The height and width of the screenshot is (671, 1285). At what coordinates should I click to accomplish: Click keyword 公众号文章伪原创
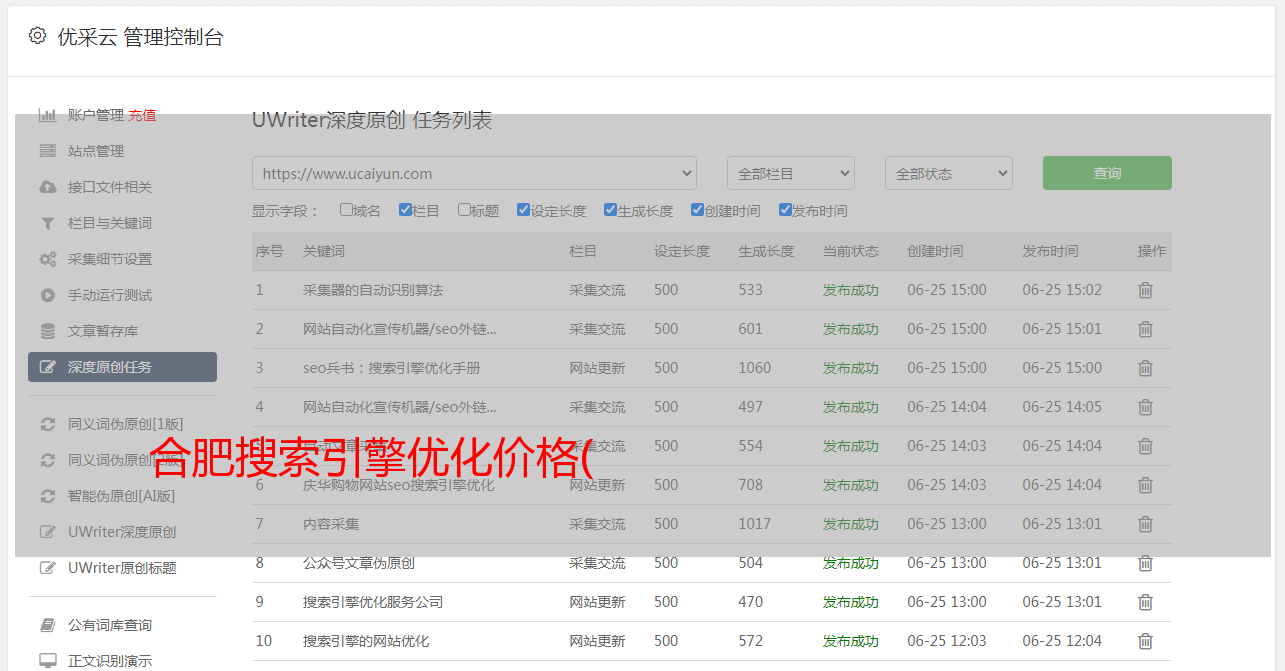(x=359, y=563)
